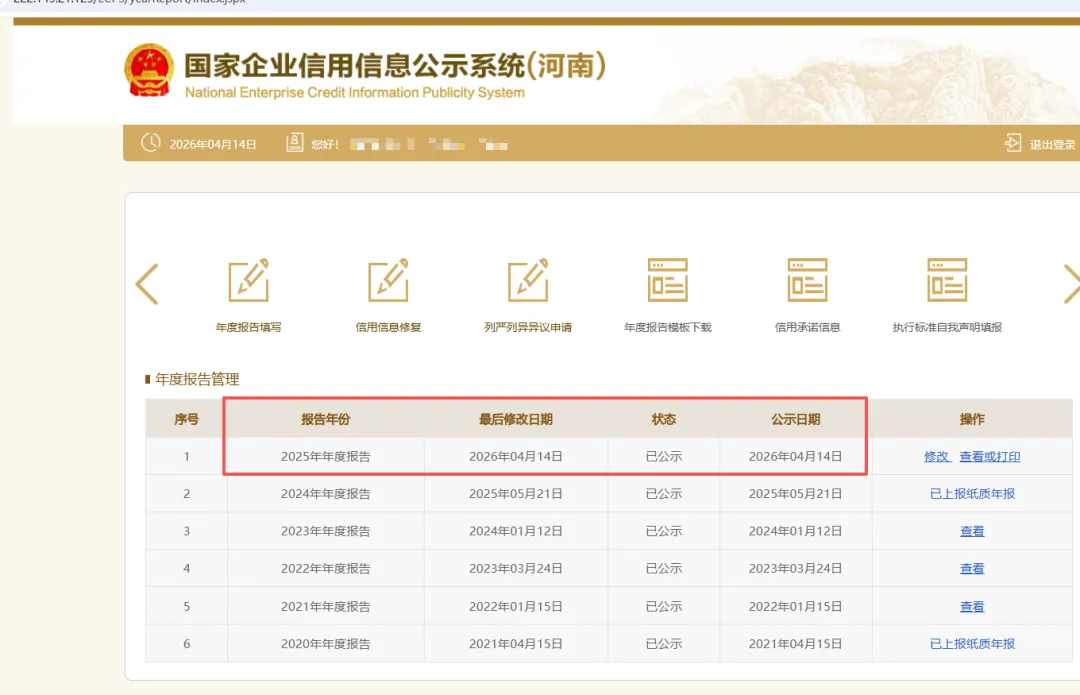
Task: Click the national emblem logo
Action: (149, 70)
